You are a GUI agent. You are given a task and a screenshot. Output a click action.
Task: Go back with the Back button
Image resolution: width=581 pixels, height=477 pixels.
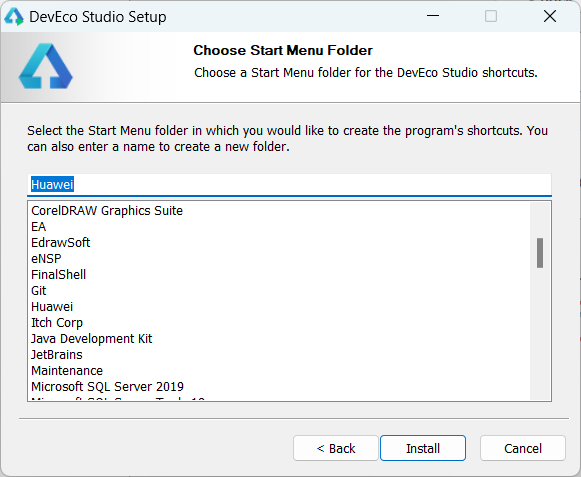(x=336, y=448)
